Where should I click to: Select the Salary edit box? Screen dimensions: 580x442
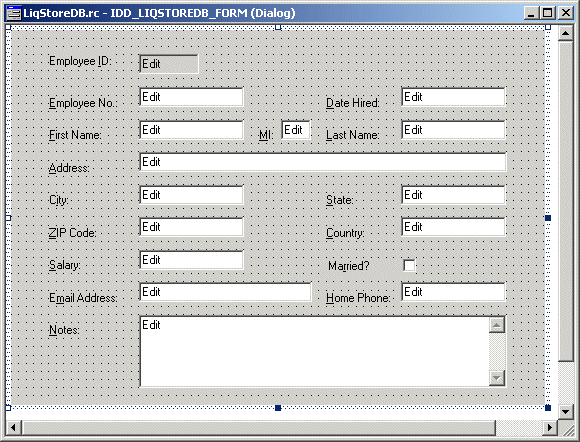[x=191, y=260]
